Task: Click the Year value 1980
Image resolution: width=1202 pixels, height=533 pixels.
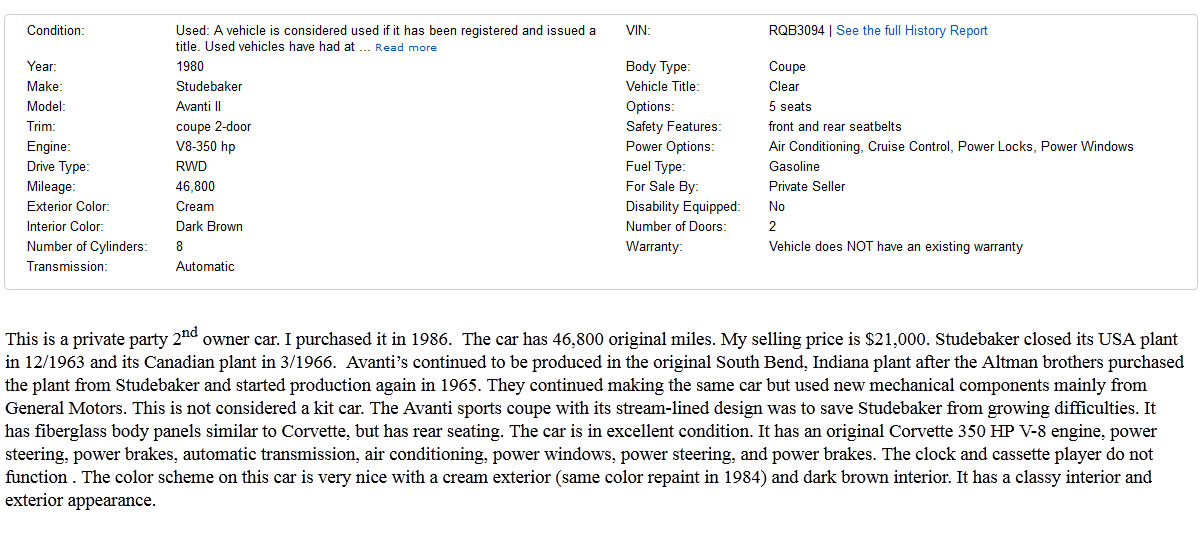Action: point(190,67)
